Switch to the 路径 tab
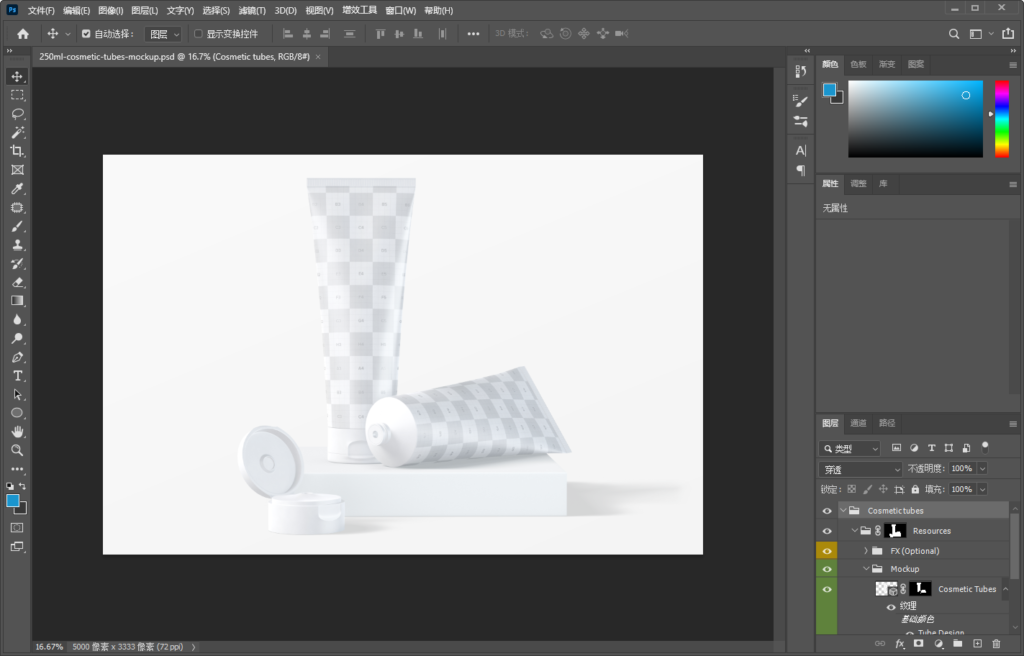 click(887, 423)
